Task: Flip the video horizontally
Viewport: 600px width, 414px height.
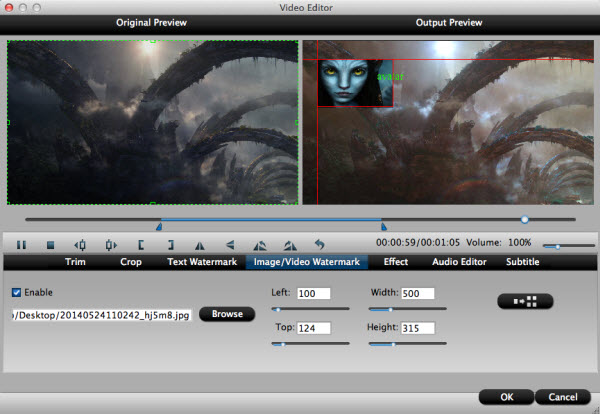Action: point(200,245)
